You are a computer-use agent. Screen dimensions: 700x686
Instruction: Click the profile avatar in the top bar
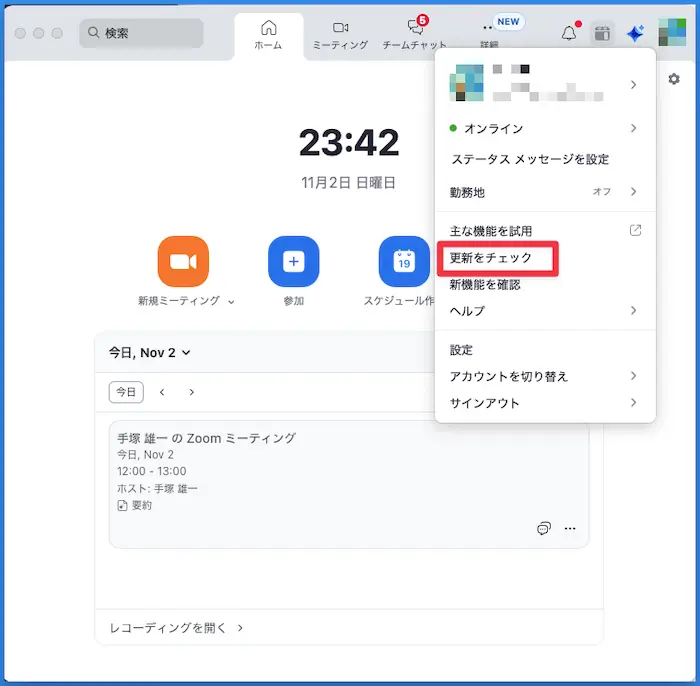[672, 32]
